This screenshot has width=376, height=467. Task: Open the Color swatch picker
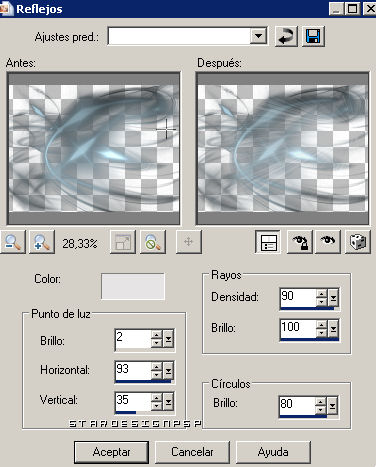pyautogui.click(x=133, y=287)
